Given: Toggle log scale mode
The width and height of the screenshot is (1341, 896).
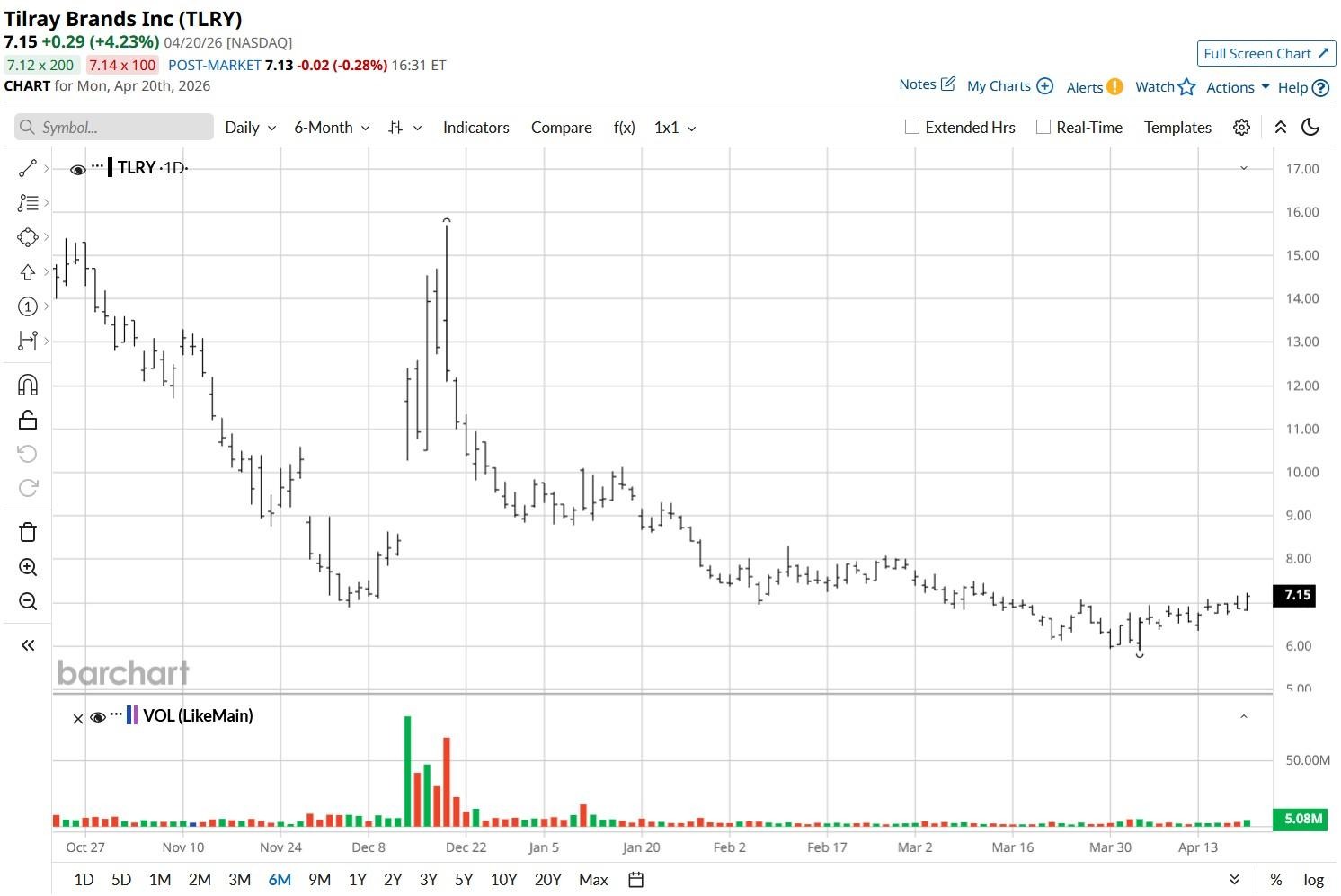Looking at the screenshot, I should click(x=1313, y=880).
